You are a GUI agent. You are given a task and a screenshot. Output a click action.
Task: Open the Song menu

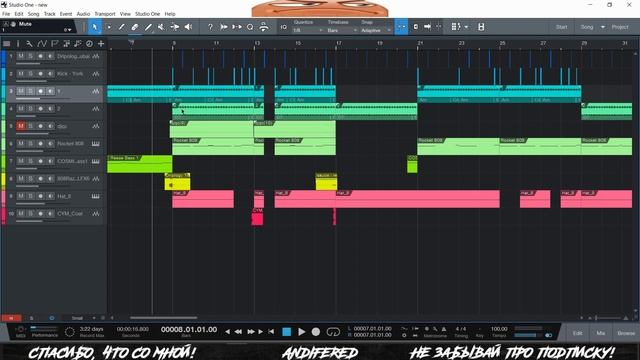click(x=33, y=14)
